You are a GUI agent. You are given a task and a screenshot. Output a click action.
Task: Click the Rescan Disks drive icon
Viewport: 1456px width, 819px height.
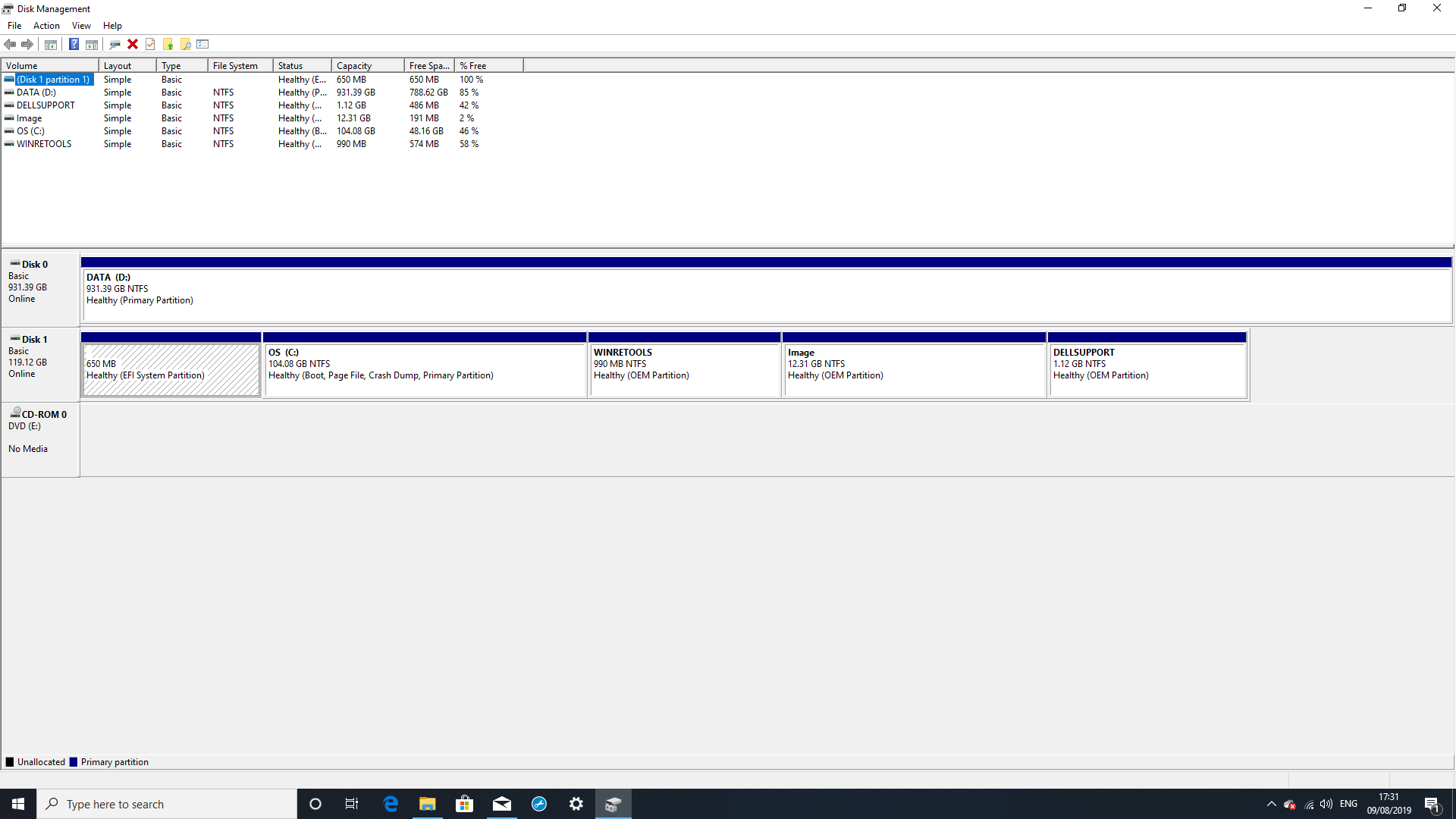pos(115,44)
